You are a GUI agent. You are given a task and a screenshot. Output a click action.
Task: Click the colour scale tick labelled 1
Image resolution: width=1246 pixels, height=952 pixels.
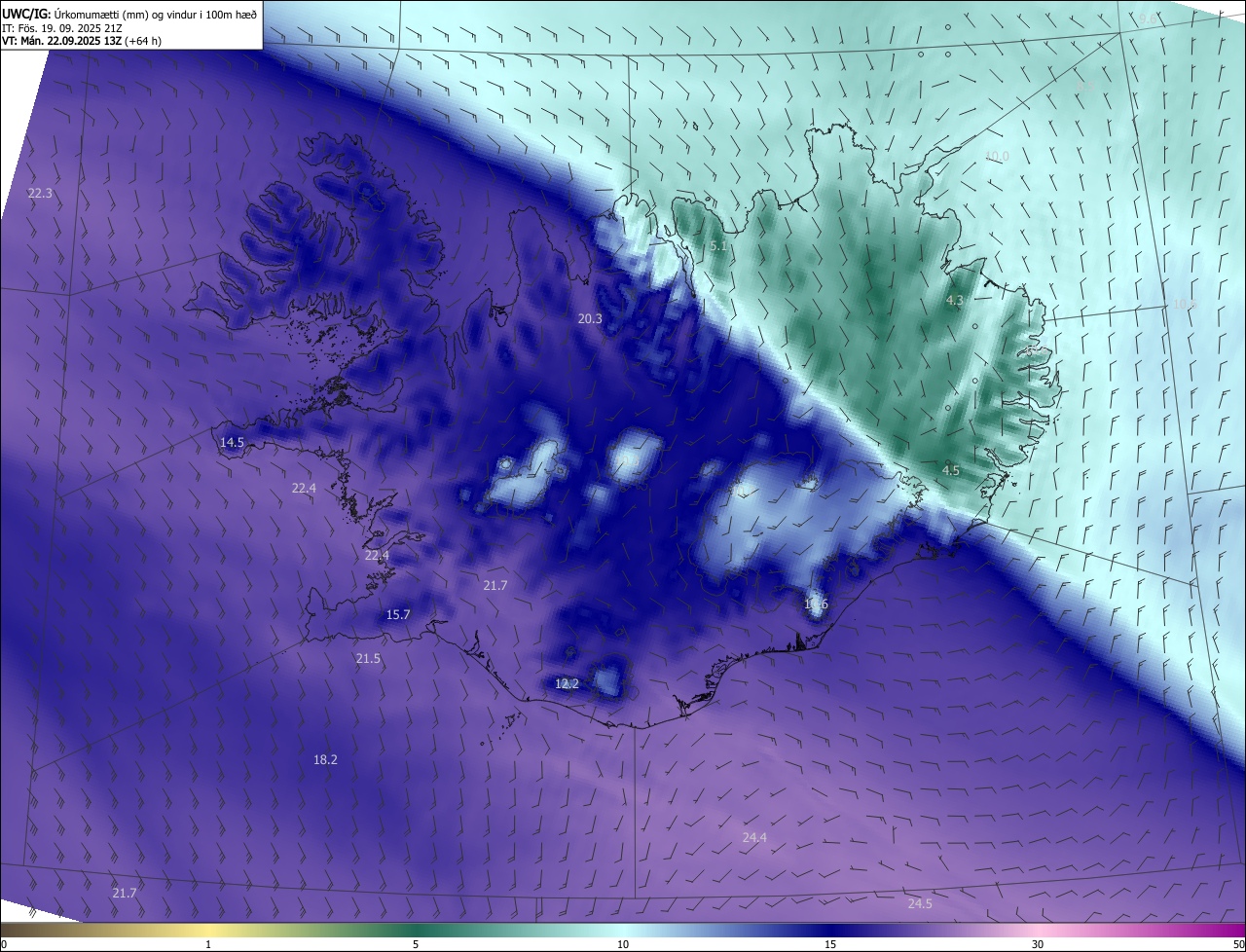[x=208, y=944]
